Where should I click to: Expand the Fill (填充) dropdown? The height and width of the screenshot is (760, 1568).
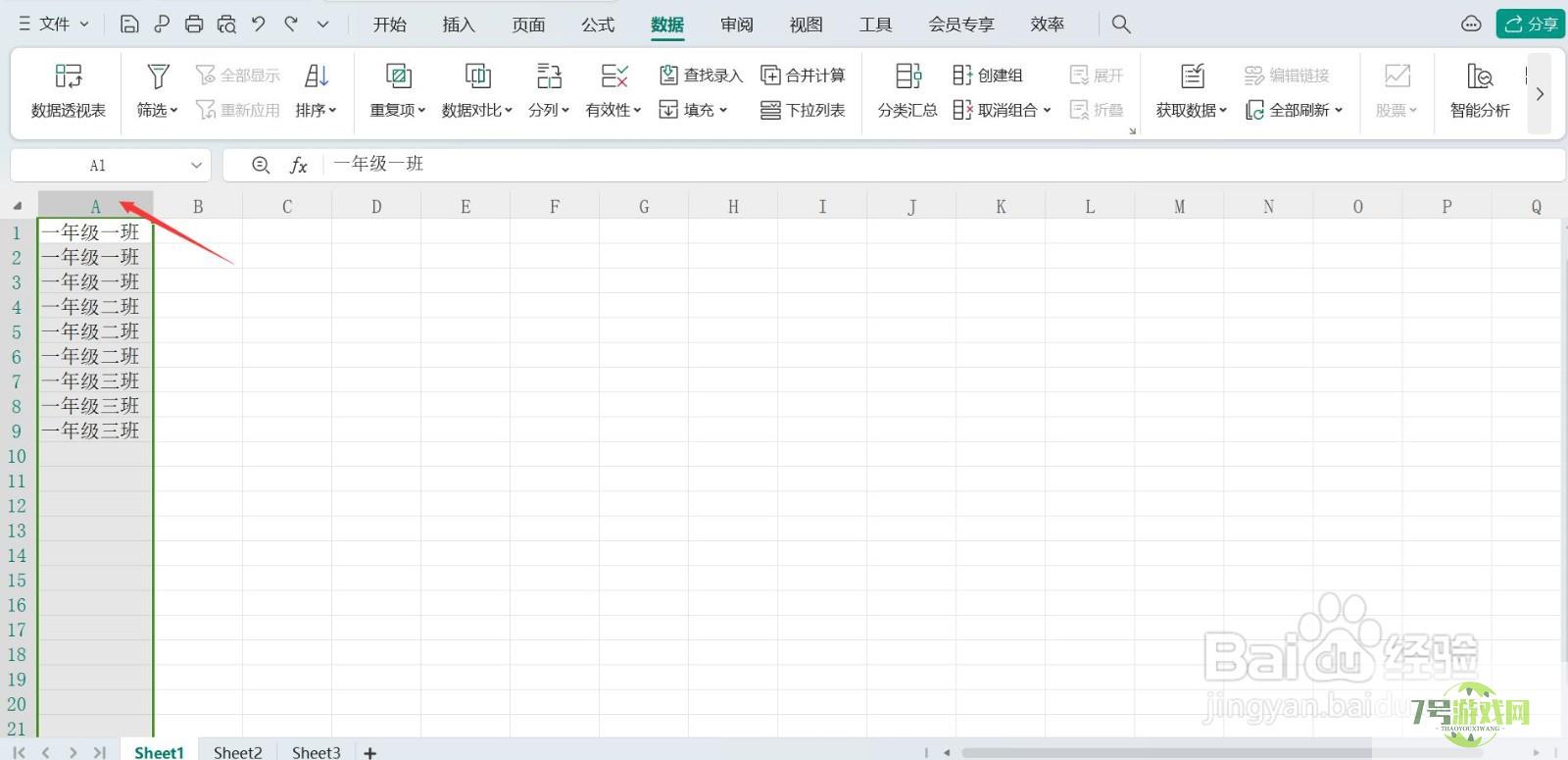(723, 110)
